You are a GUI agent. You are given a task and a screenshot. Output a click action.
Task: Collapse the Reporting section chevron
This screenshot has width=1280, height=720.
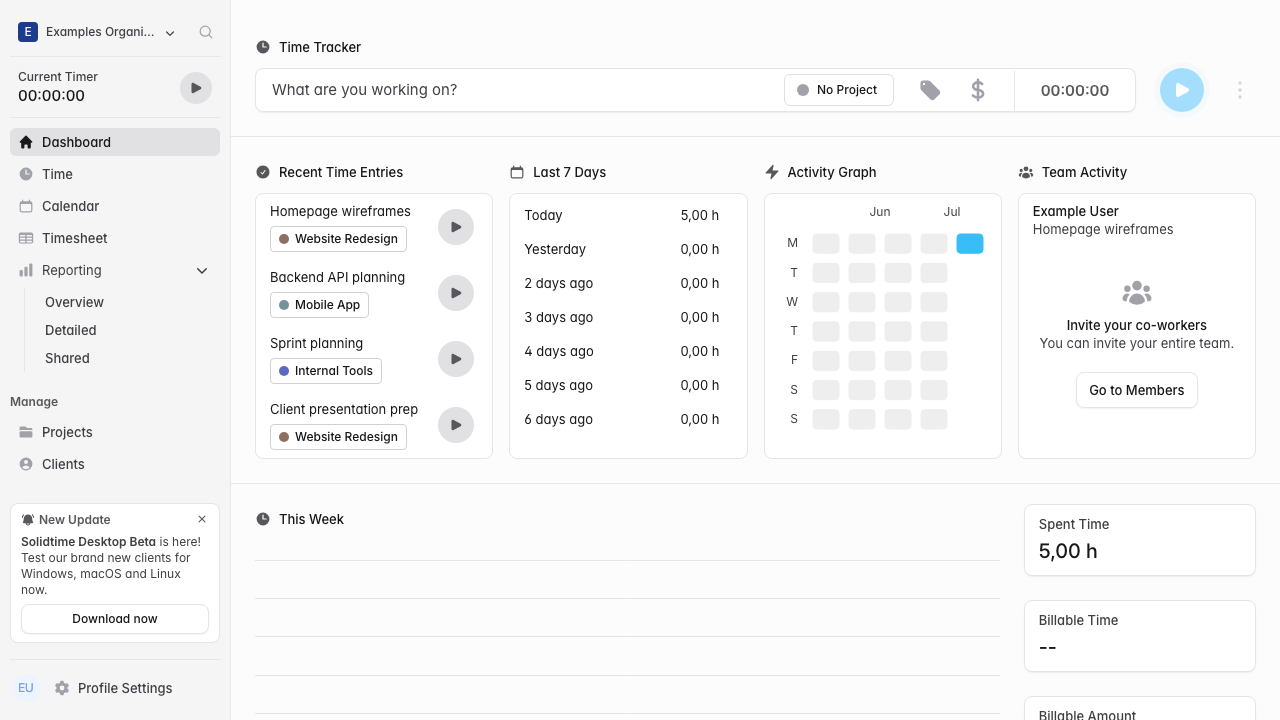[x=202, y=270]
